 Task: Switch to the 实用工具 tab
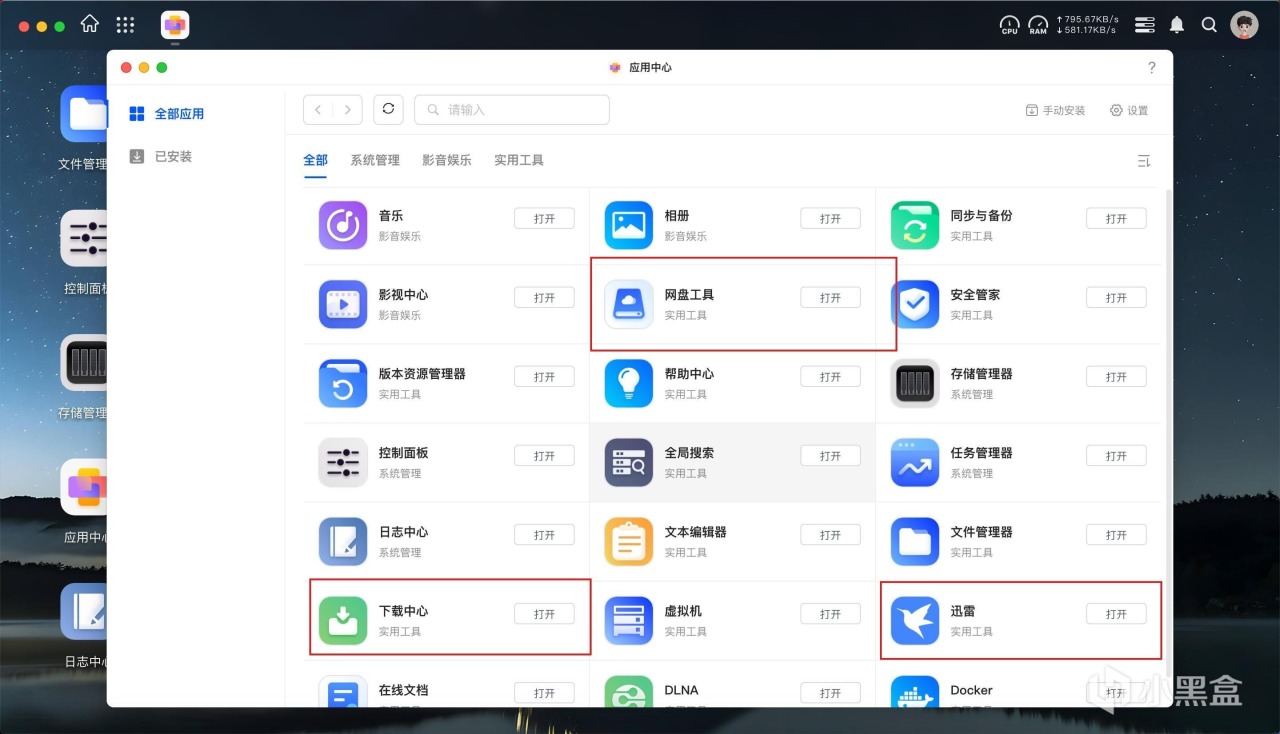coord(519,160)
